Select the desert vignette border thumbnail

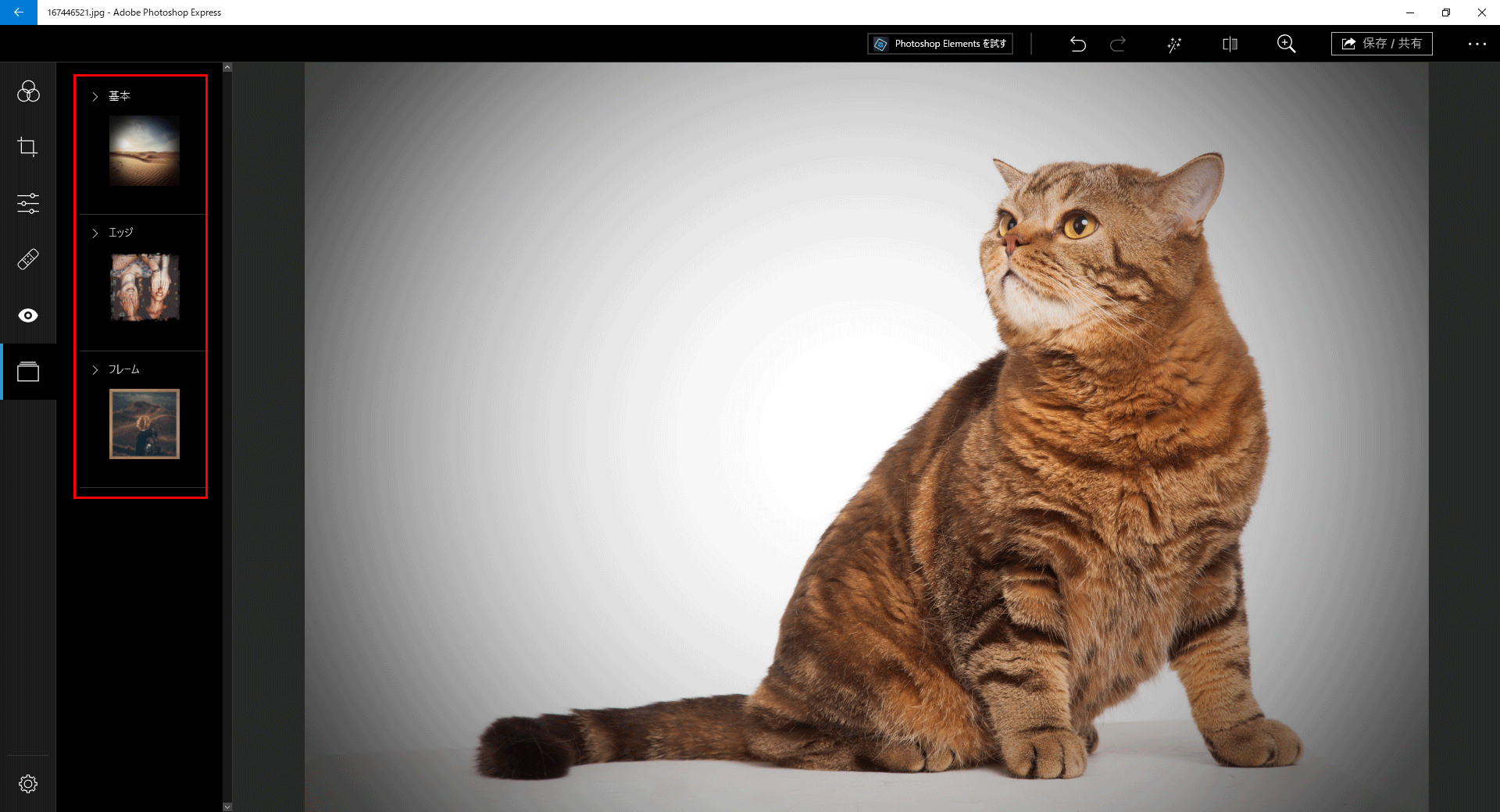145,151
